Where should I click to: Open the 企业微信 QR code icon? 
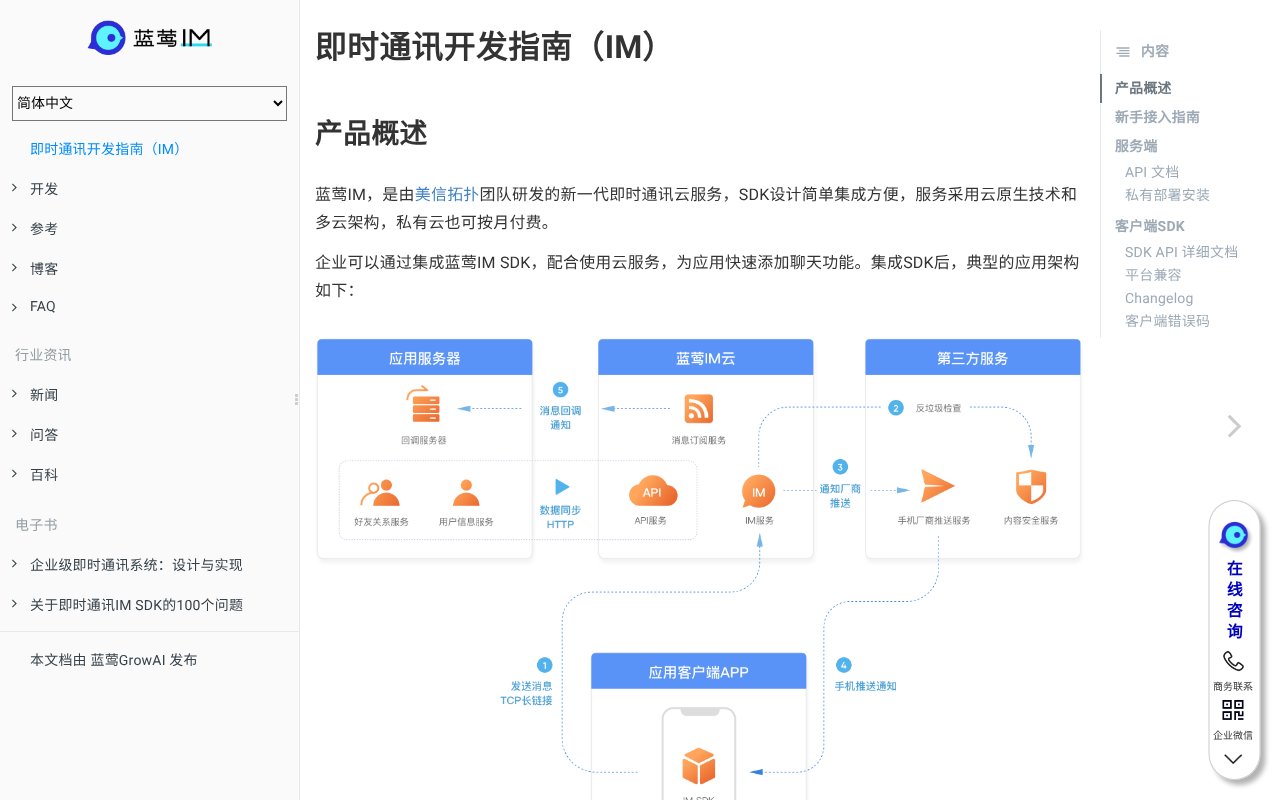(x=1233, y=710)
